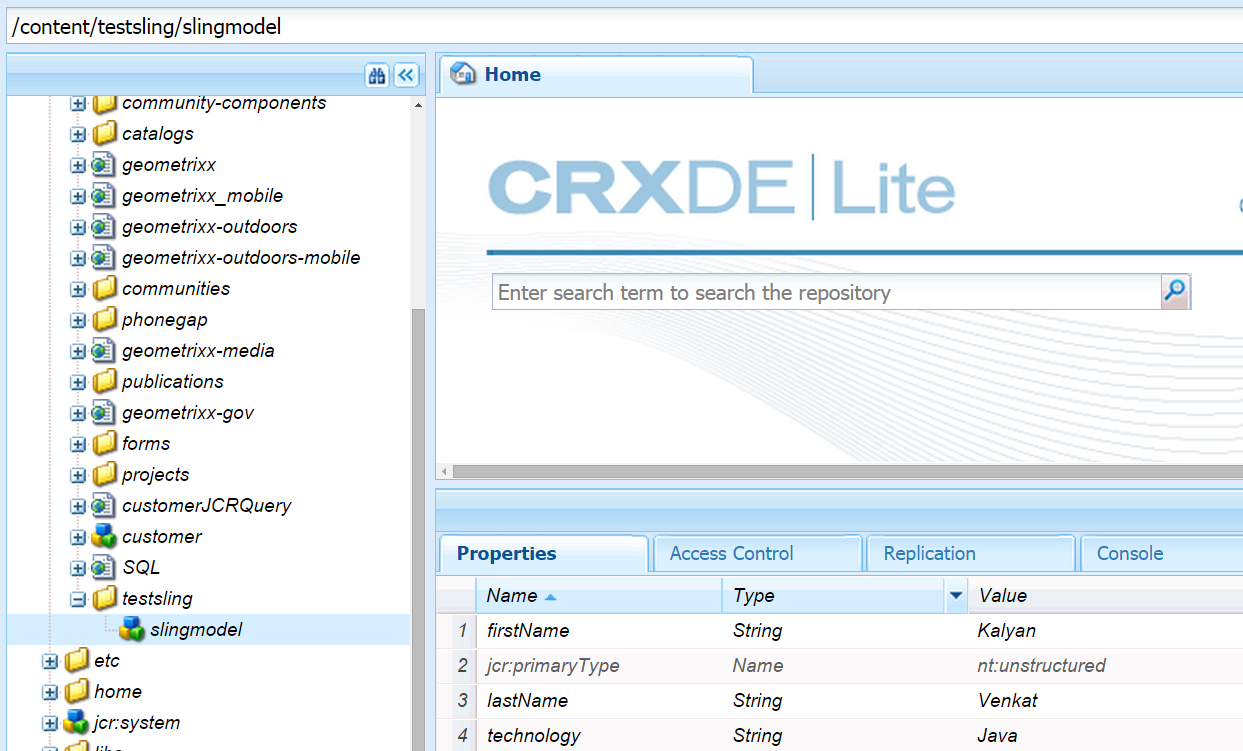Image resolution: width=1243 pixels, height=751 pixels.
Task: Click the folder icon of testsling
Action: [x=104, y=599]
